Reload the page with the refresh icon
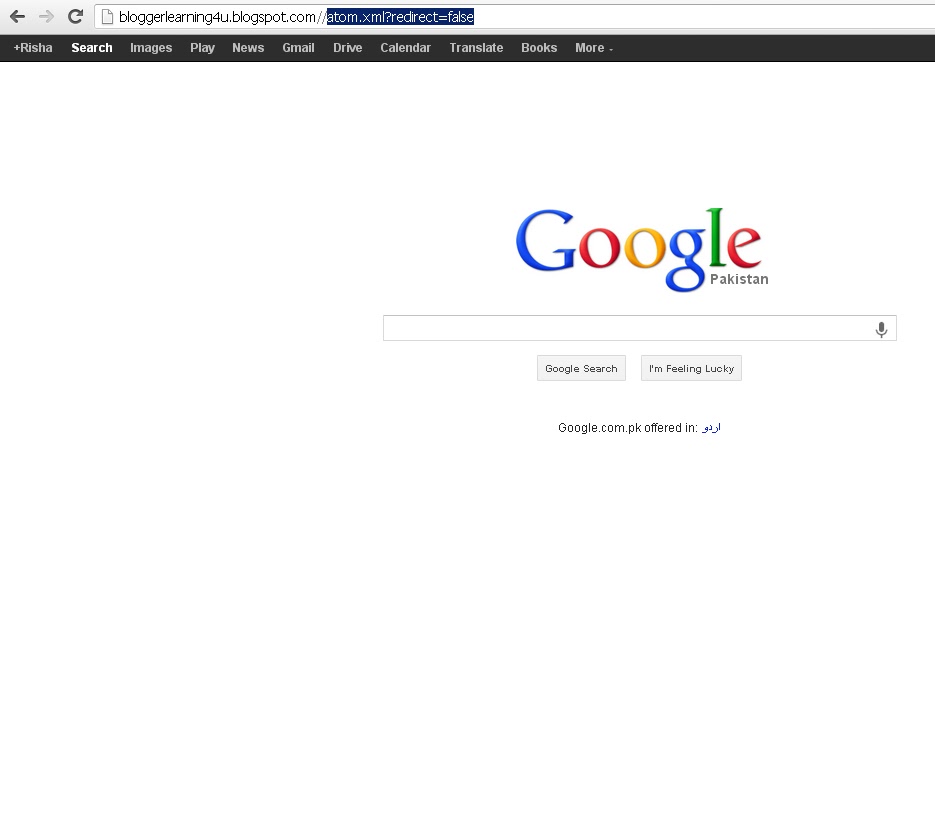 75,17
